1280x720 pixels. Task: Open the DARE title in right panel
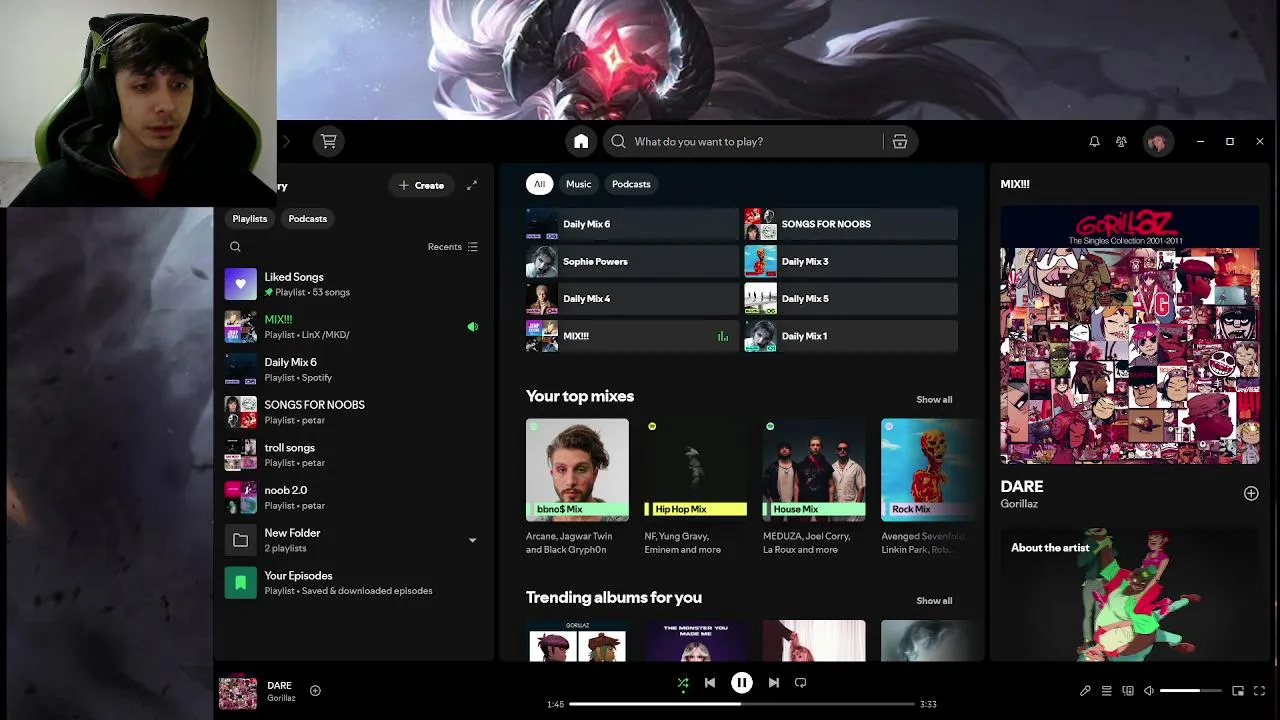[x=1022, y=486]
